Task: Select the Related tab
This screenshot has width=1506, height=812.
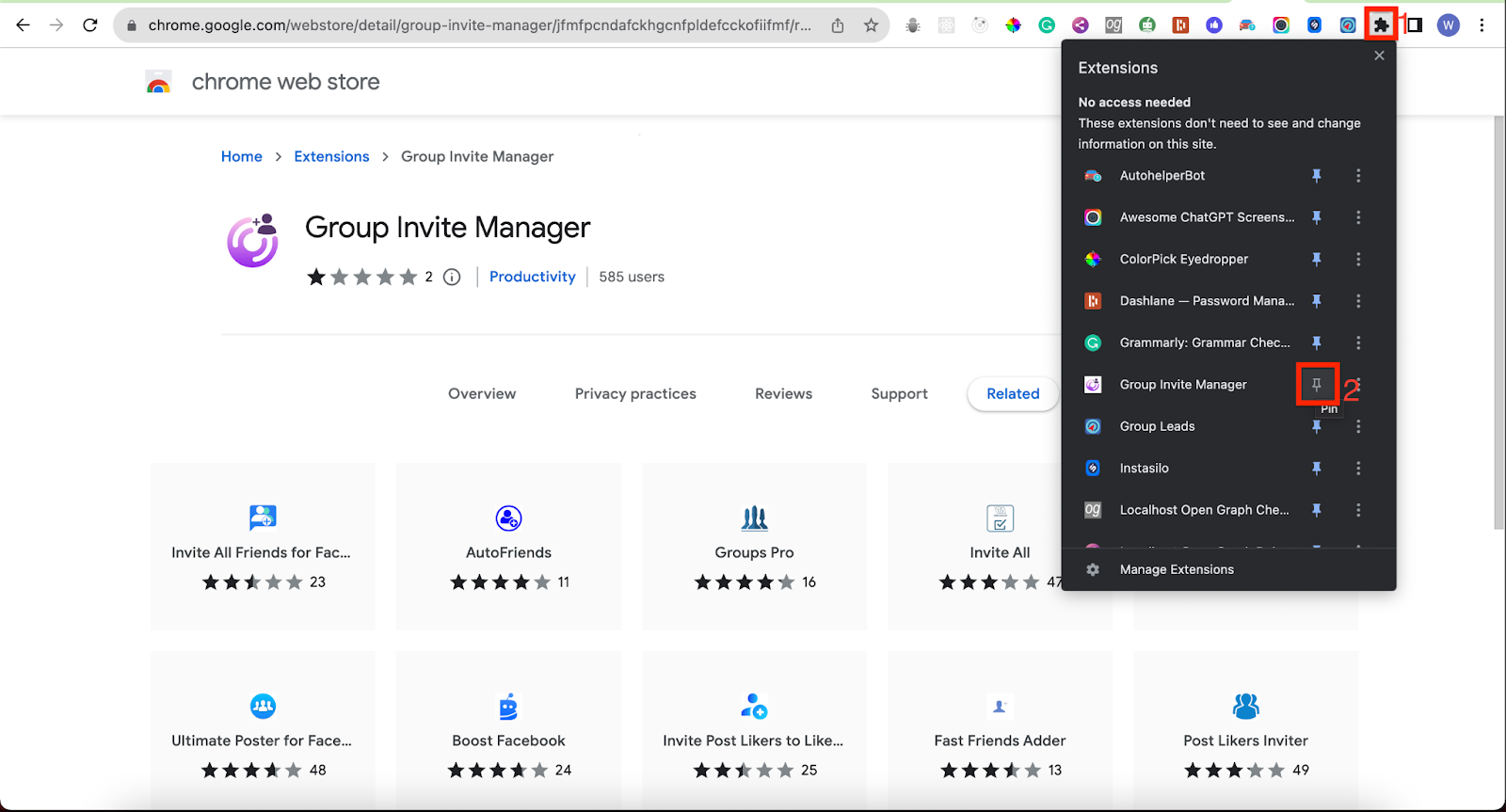Action: coord(1013,393)
